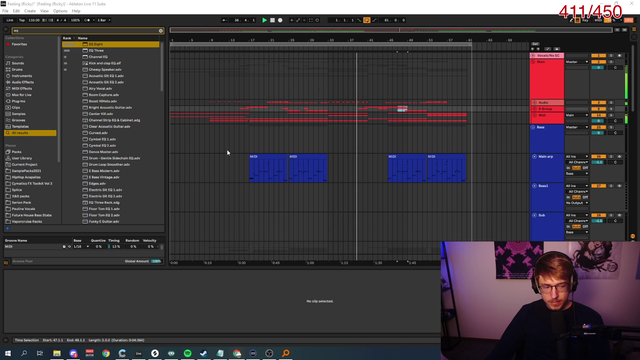The image size is (640, 360).
Task: Adjust the groove Timing amount at 13 %
Action: click(x=116, y=247)
